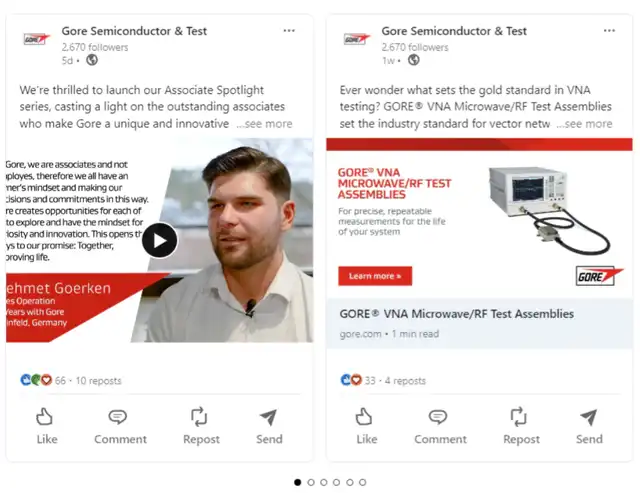
Task: Select the second carousel dot
Action: click(311, 482)
